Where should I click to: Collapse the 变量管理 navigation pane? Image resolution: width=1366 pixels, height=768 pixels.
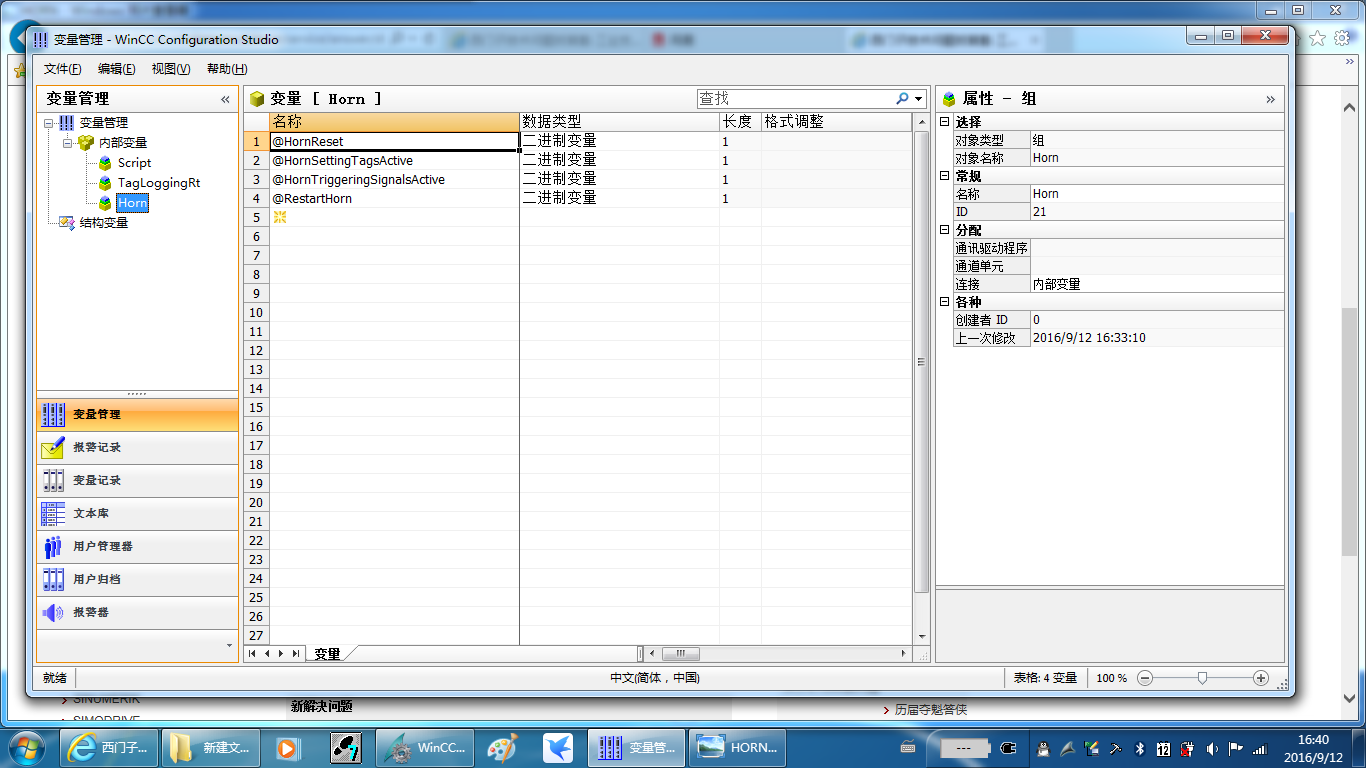tap(225, 99)
